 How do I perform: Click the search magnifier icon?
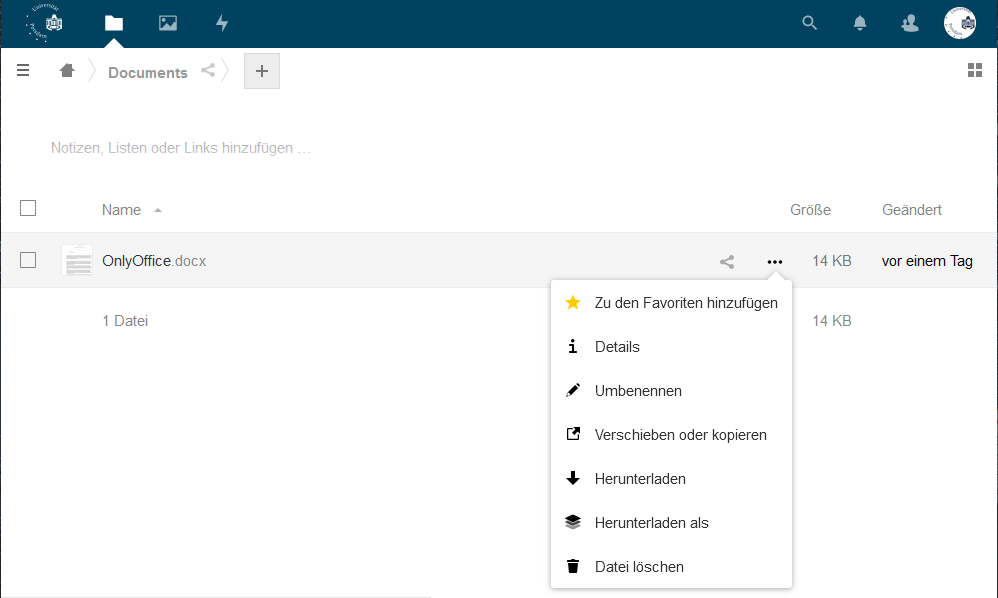click(x=810, y=23)
